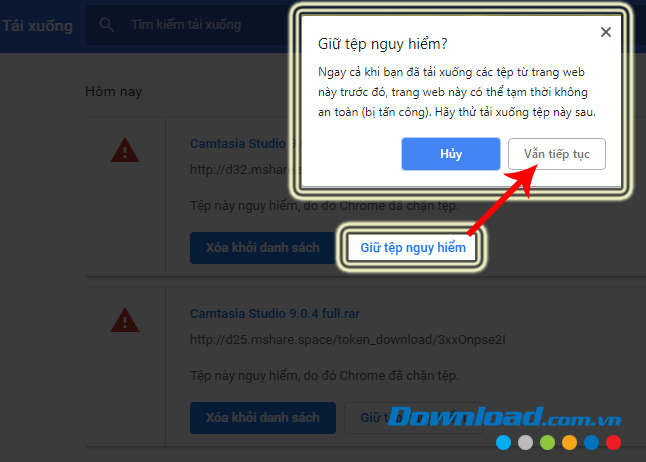Click the Tải xuống page title
This screenshot has width=646, height=462.
point(37,26)
